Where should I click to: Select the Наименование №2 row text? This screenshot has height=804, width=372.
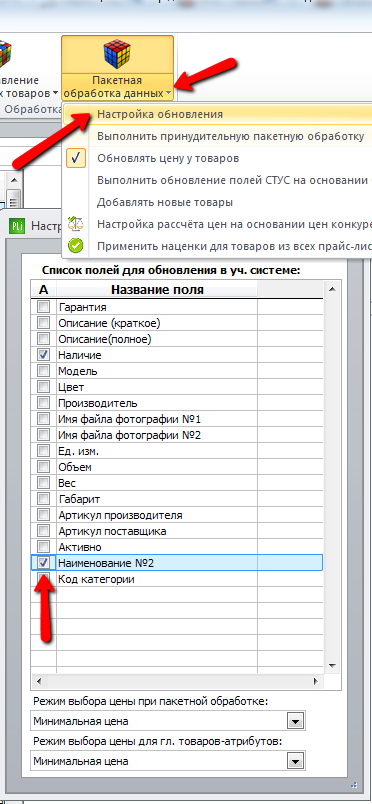pyautogui.click(x=106, y=563)
